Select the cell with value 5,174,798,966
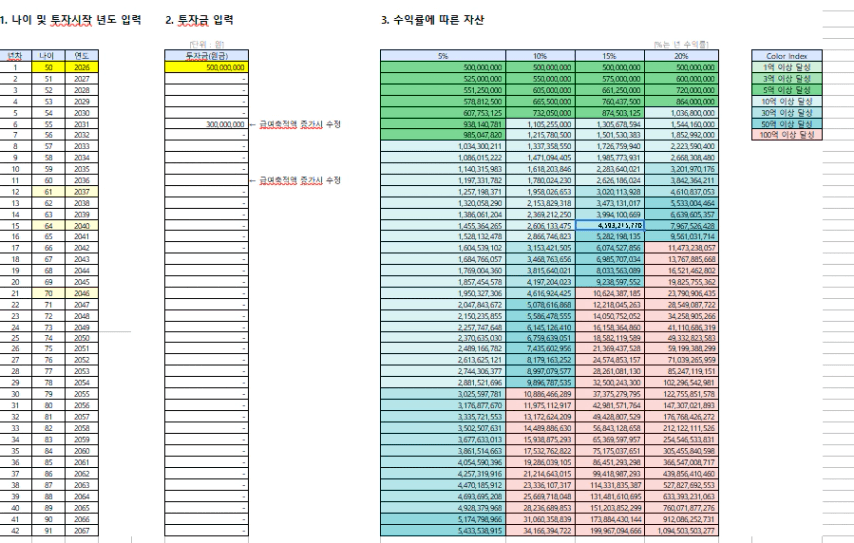 click(x=443, y=519)
